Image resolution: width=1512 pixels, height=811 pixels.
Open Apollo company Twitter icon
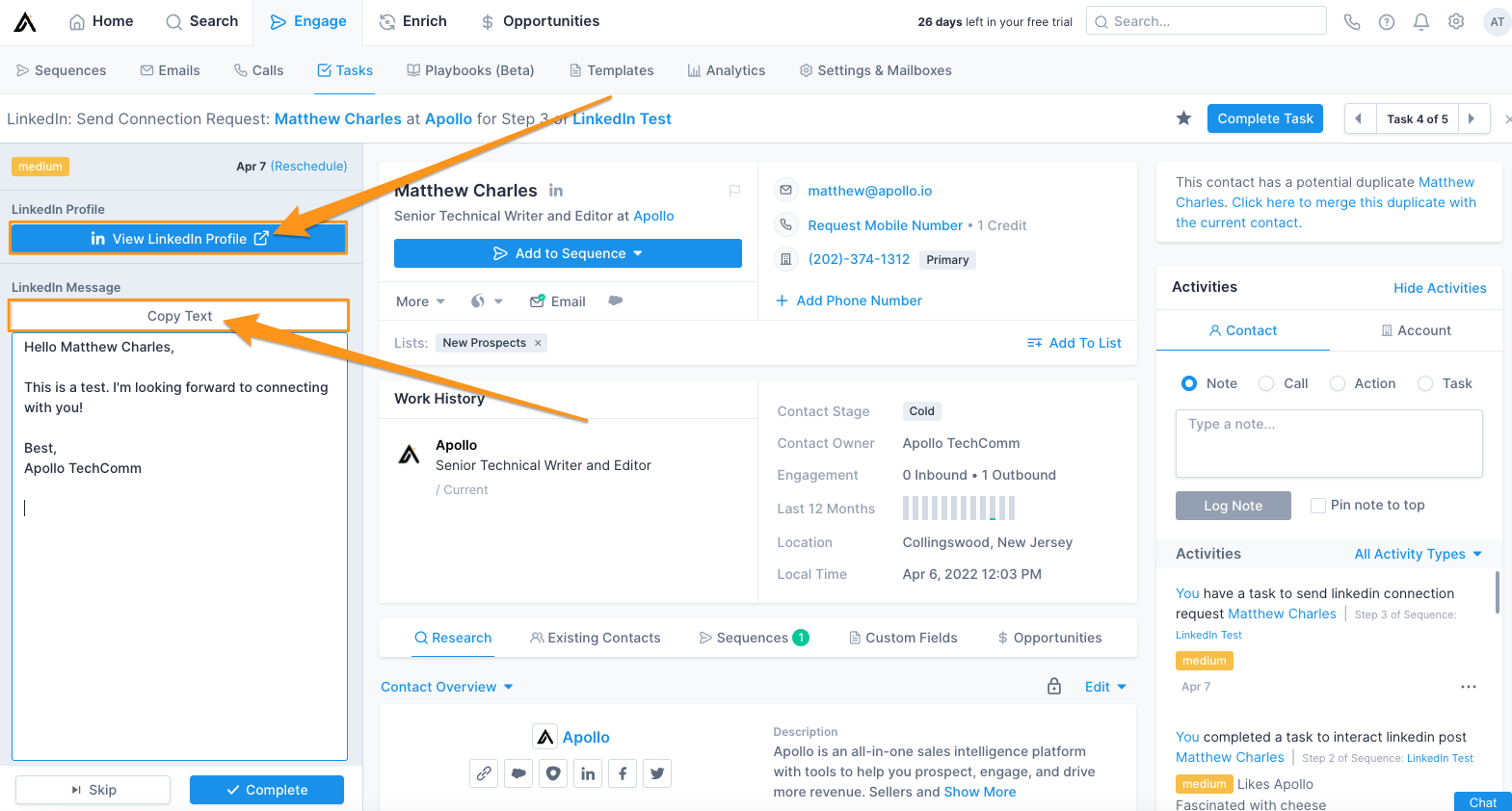click(x=657, y=773)
